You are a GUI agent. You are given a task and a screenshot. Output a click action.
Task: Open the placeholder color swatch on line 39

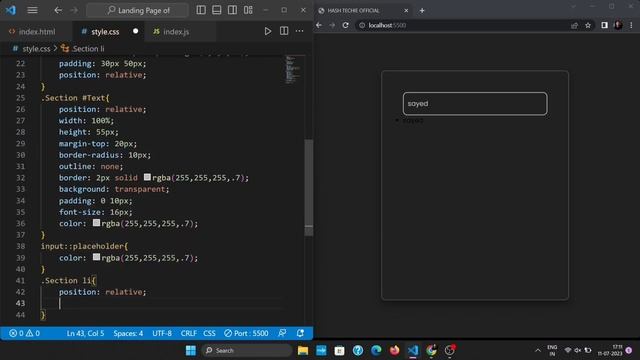point(96,257)
